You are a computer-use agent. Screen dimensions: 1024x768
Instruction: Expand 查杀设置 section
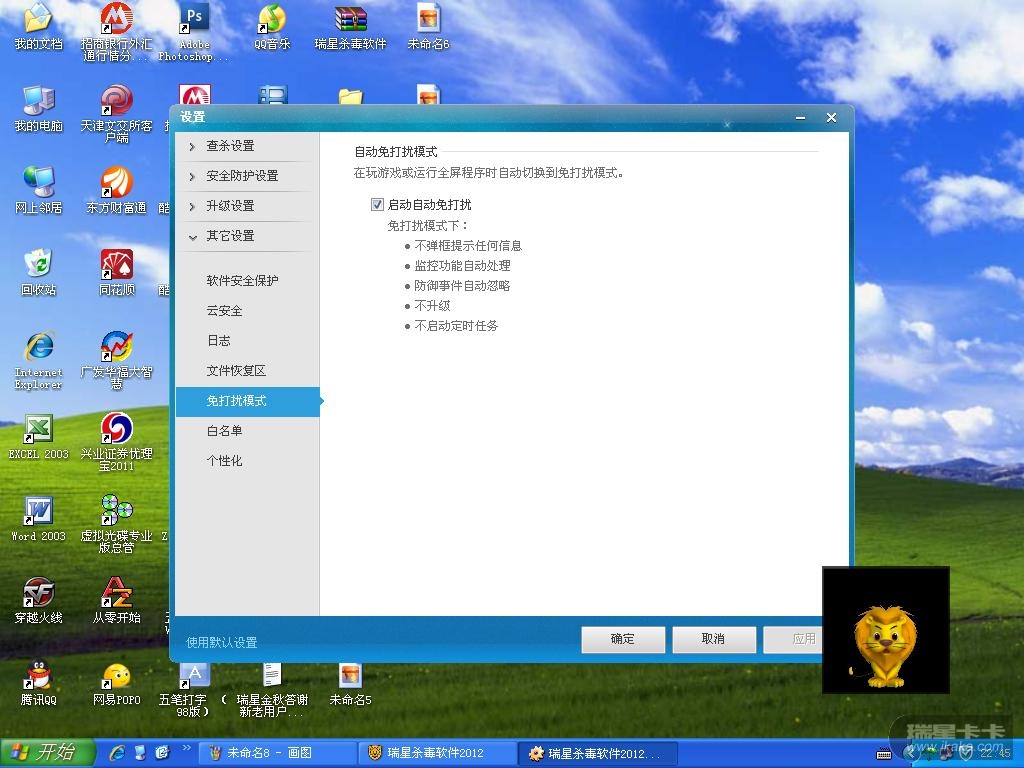pyautogui.click(x=248, y=146)
